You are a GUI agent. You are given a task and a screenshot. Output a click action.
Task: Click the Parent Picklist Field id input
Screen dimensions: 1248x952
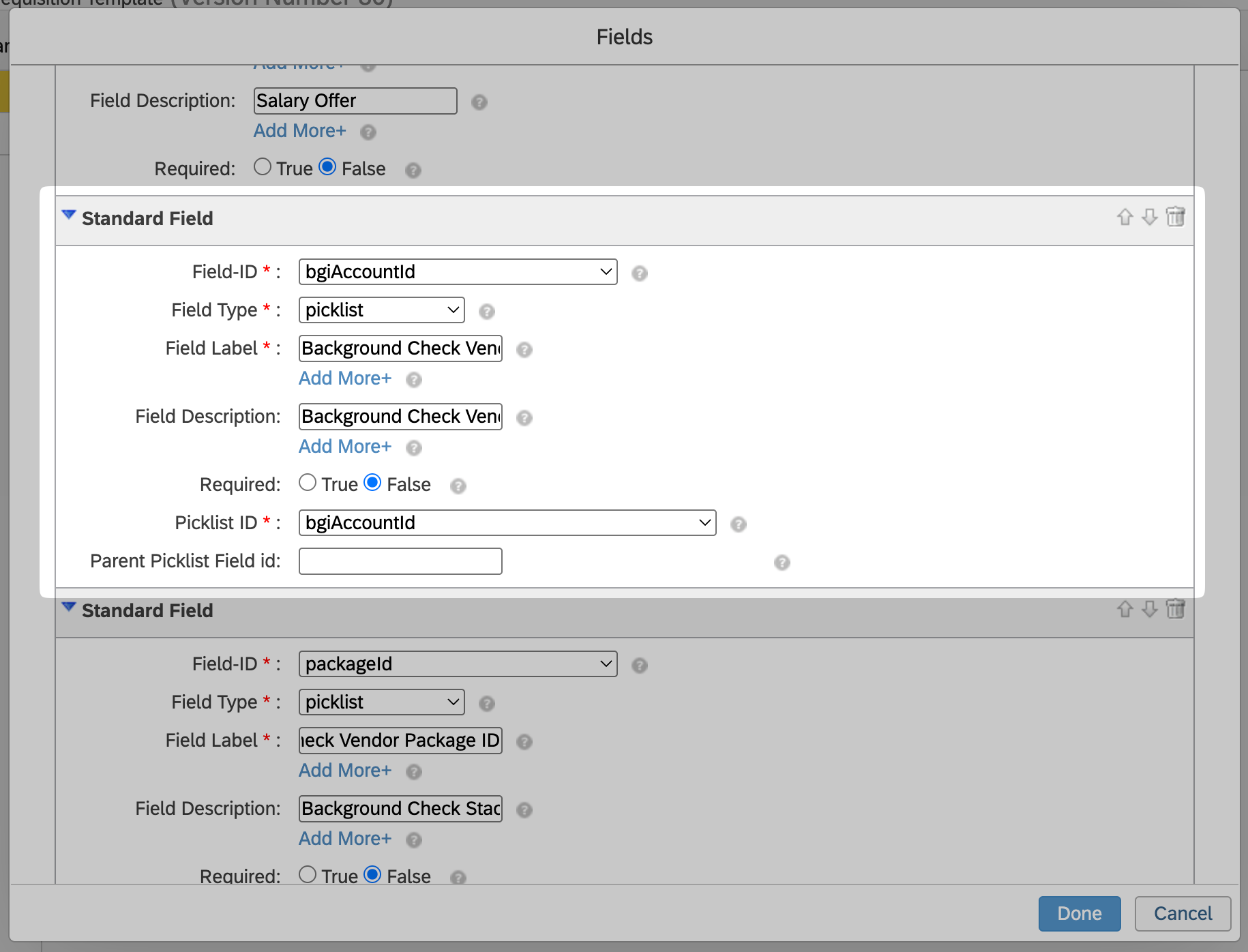click(400, 561)
